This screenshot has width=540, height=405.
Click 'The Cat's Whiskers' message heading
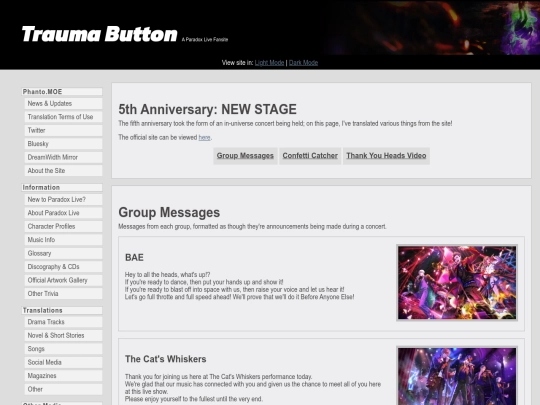(x=166, y=359)
